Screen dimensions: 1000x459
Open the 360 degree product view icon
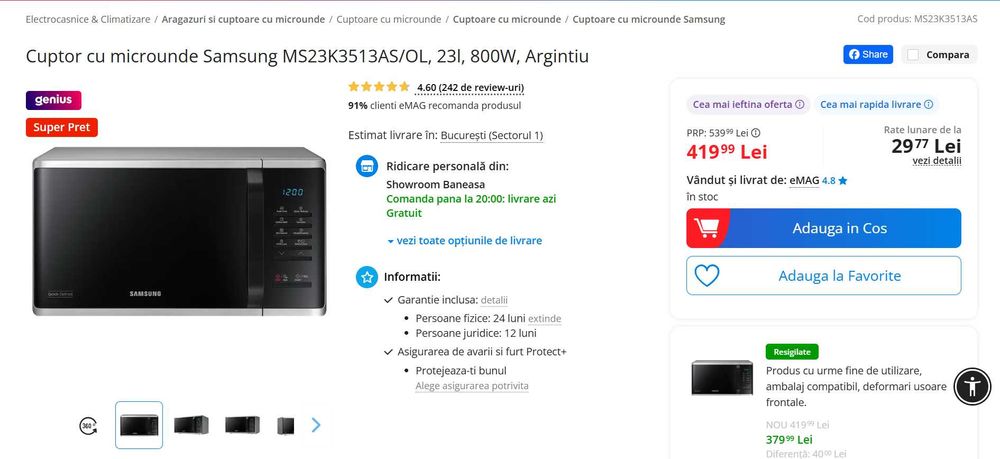point(88,425)
